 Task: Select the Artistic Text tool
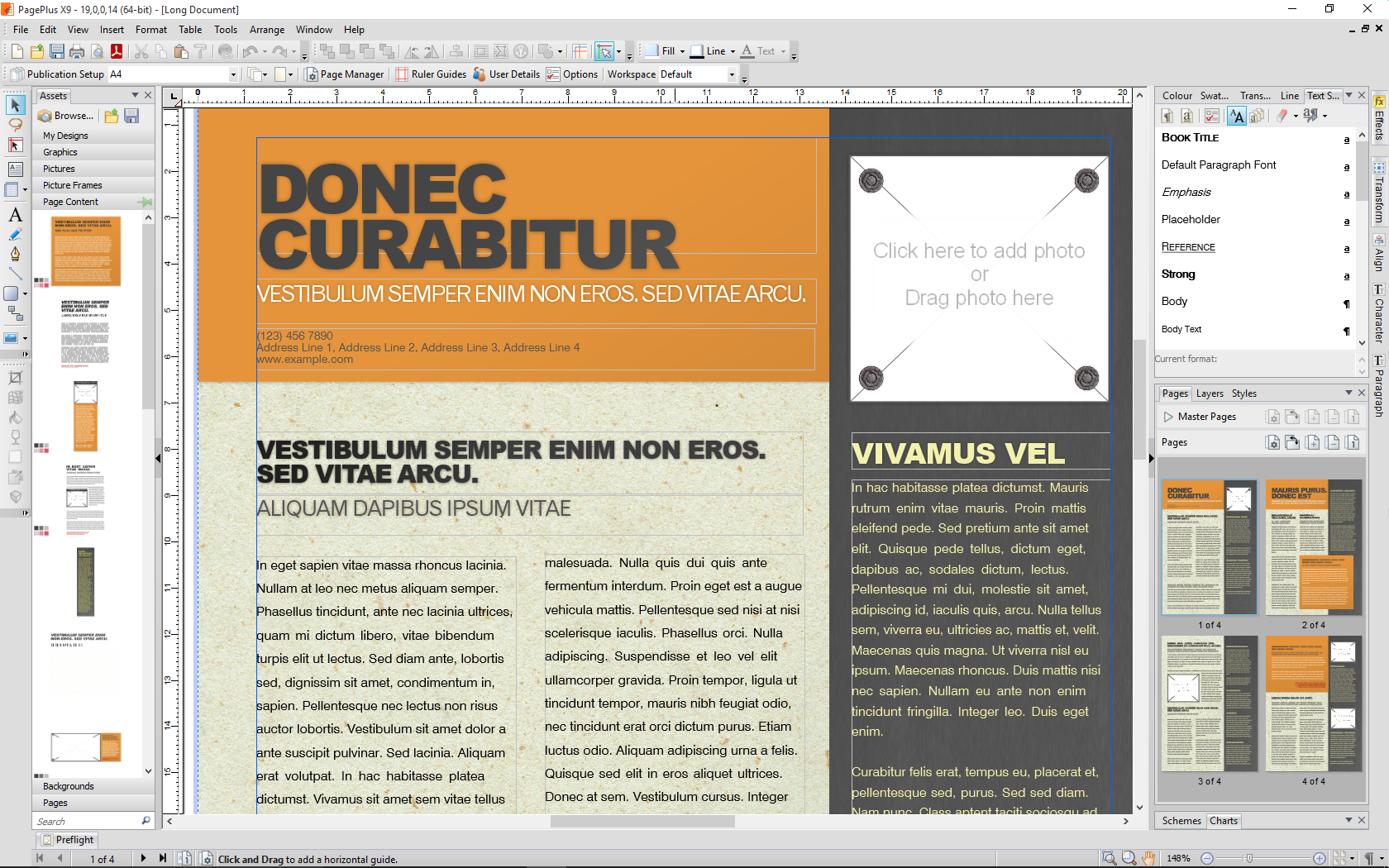(x=15, y=215)
